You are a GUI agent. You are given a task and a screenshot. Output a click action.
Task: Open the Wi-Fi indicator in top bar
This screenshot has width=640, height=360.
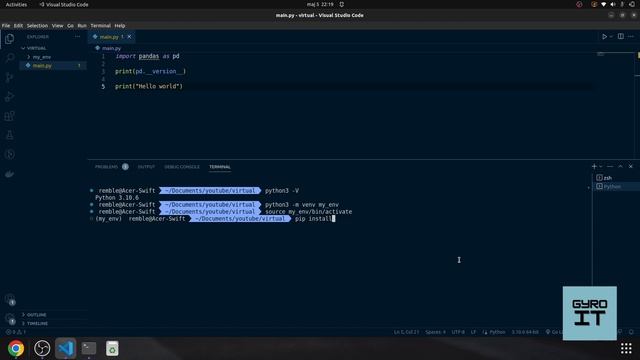coord(604,4)
